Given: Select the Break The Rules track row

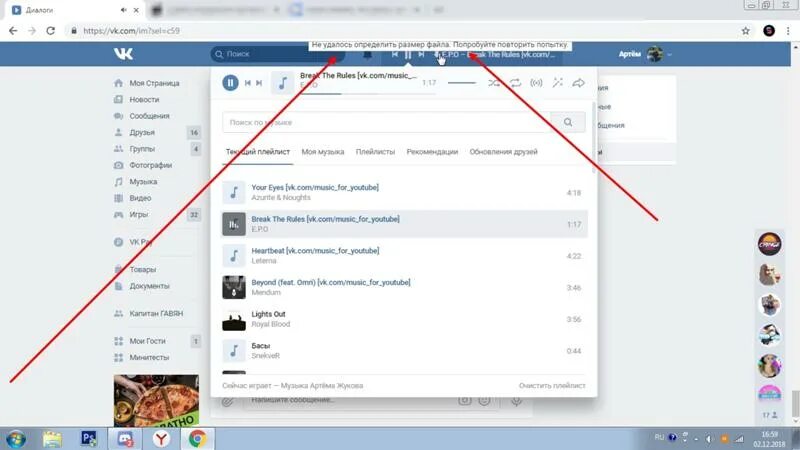Looking at the screenshot, I should [x=405, y=224].
